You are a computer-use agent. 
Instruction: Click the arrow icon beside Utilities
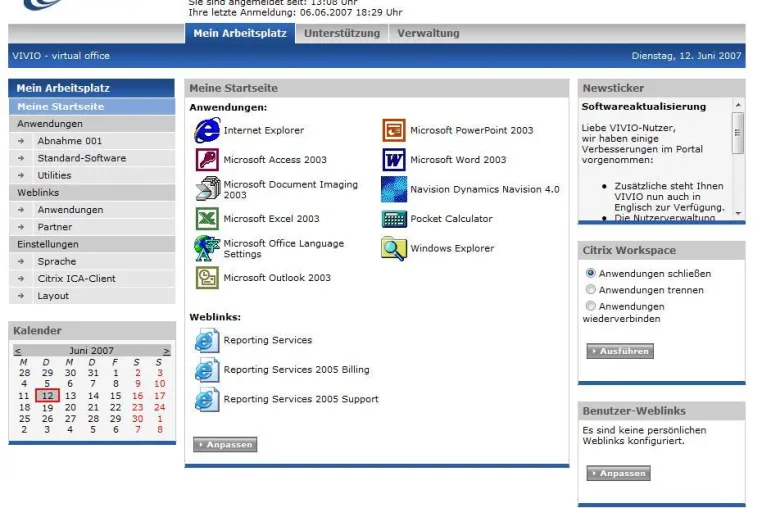coord(21,175)
